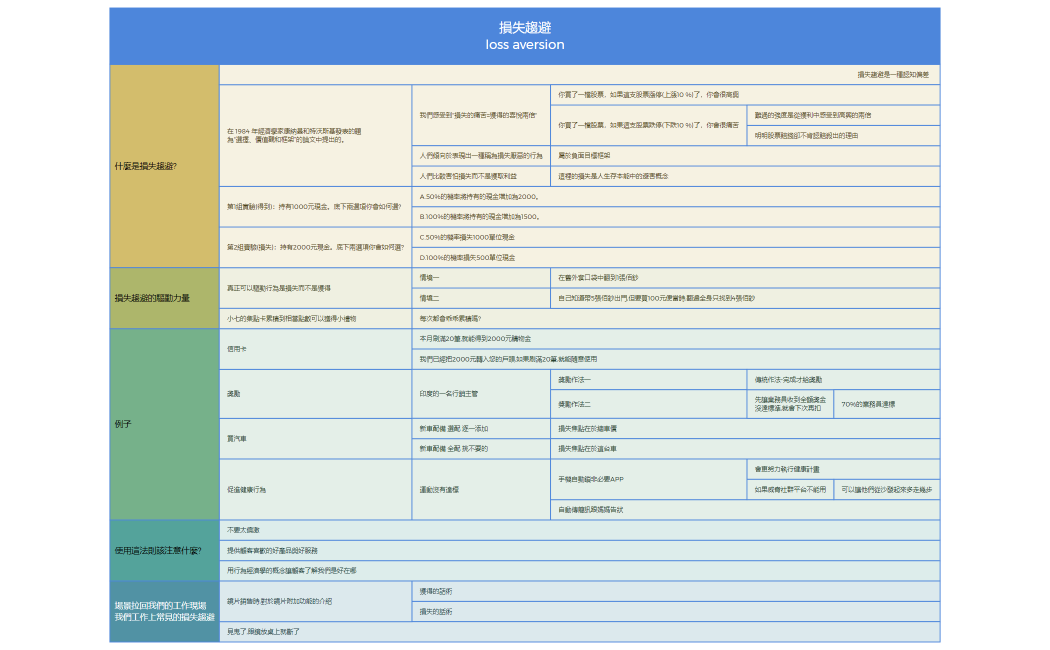Select the '獎勵' cell
The width and height of the screenshot is (1050, 650).
click(315, 394)
